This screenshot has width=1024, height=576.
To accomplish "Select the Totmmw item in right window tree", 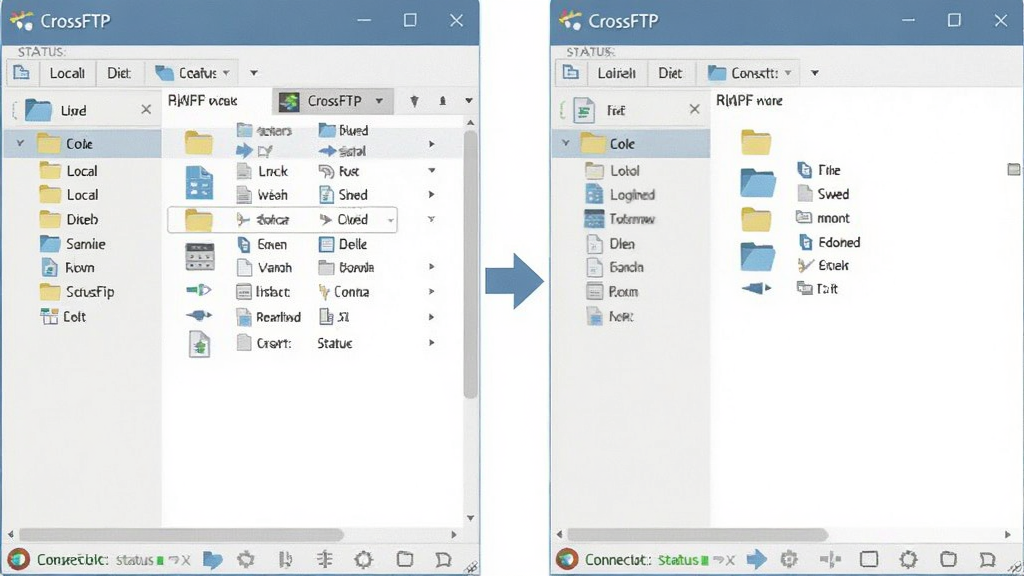I will (x=620, y=219).
